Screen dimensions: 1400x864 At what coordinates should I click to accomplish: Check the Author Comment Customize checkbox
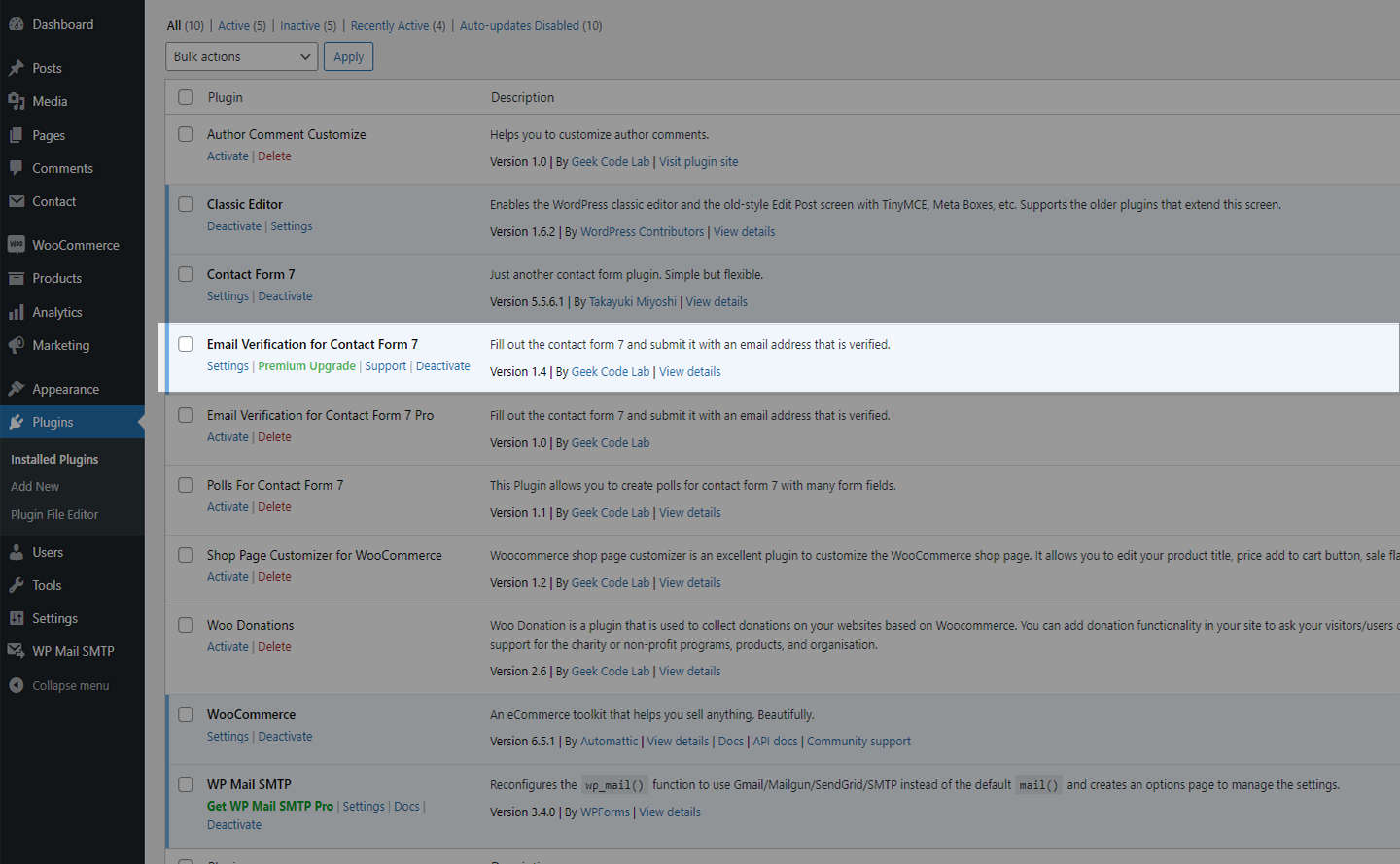click(x=186, y=134)
